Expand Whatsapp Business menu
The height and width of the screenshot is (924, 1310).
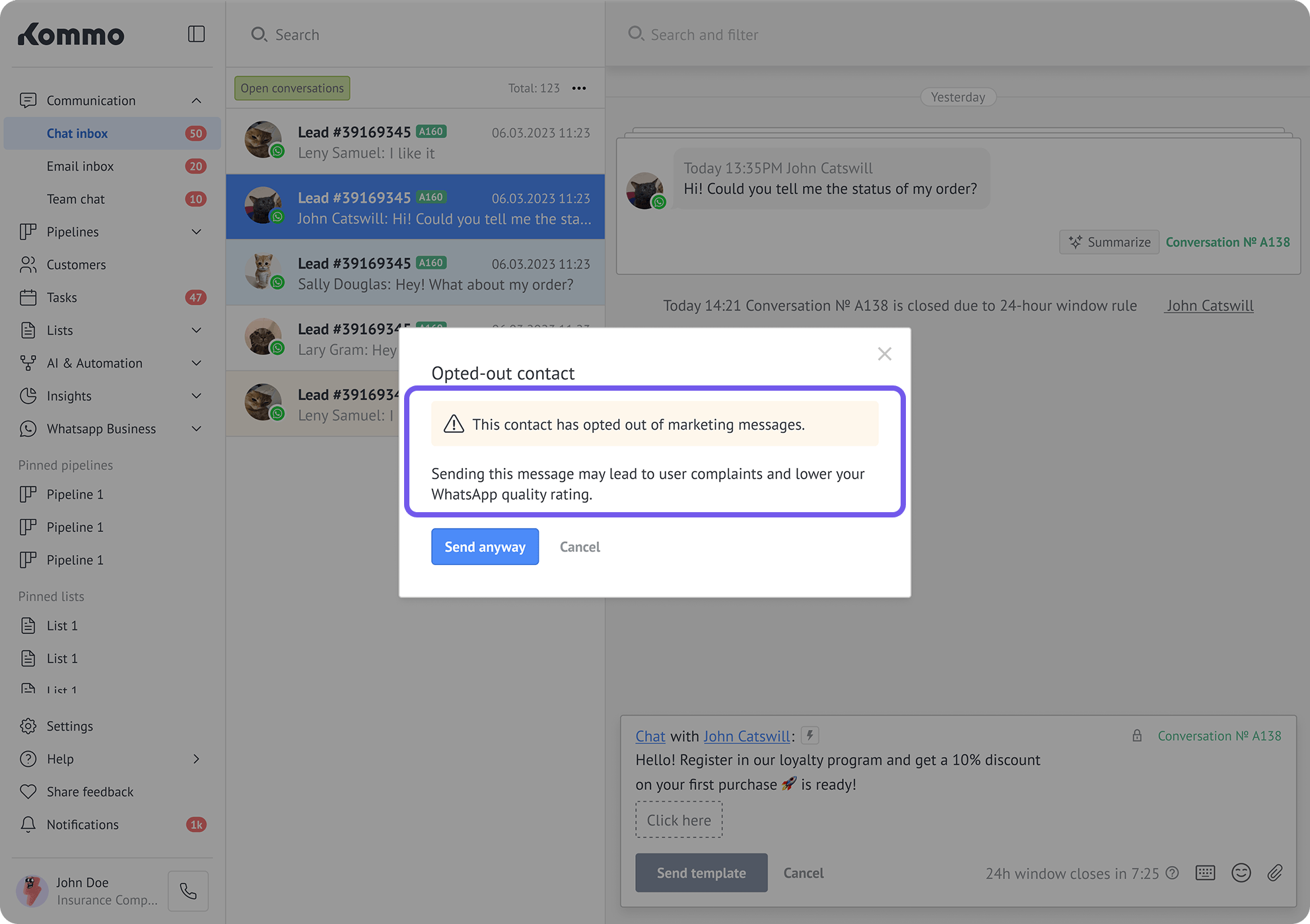tap(196, 429)
